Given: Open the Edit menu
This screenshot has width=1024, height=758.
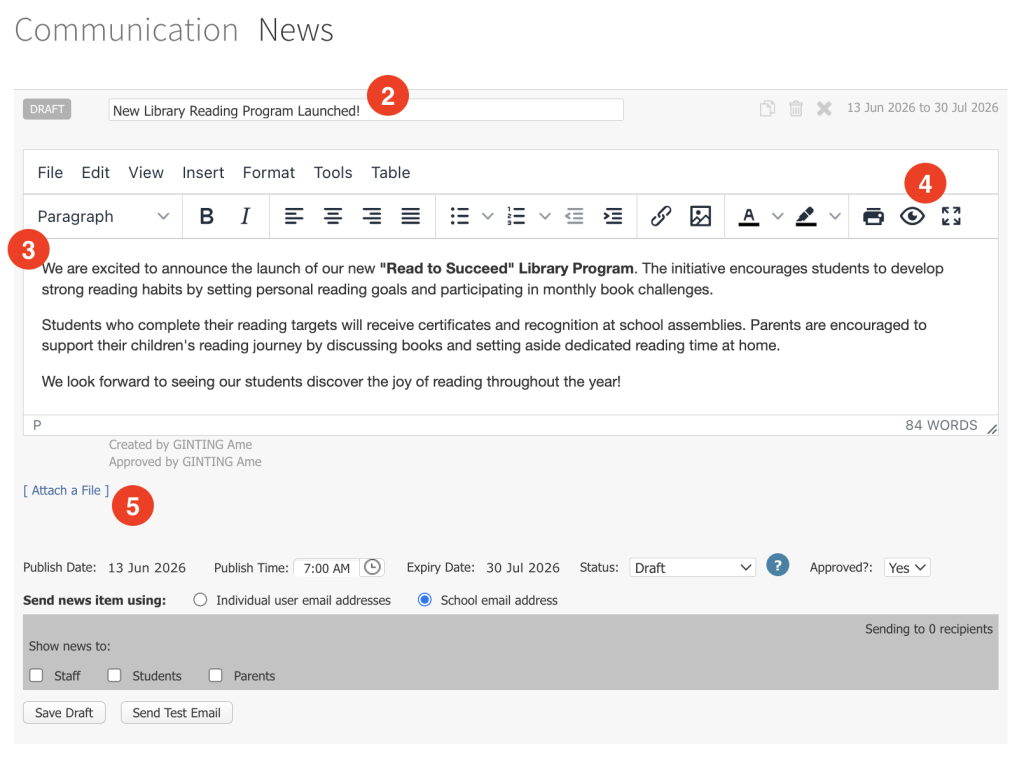Looking at the screenshot, I should tap(95, 172).
